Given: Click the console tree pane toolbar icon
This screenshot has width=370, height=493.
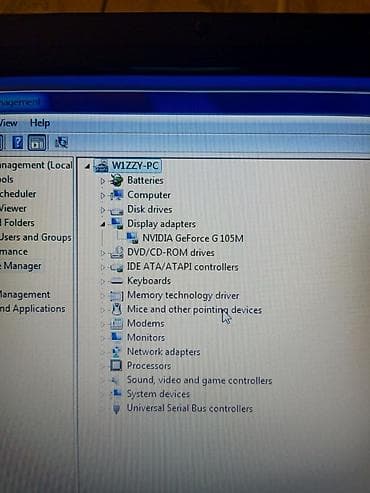Looking at the screenshot, I should tap(37, 143).
